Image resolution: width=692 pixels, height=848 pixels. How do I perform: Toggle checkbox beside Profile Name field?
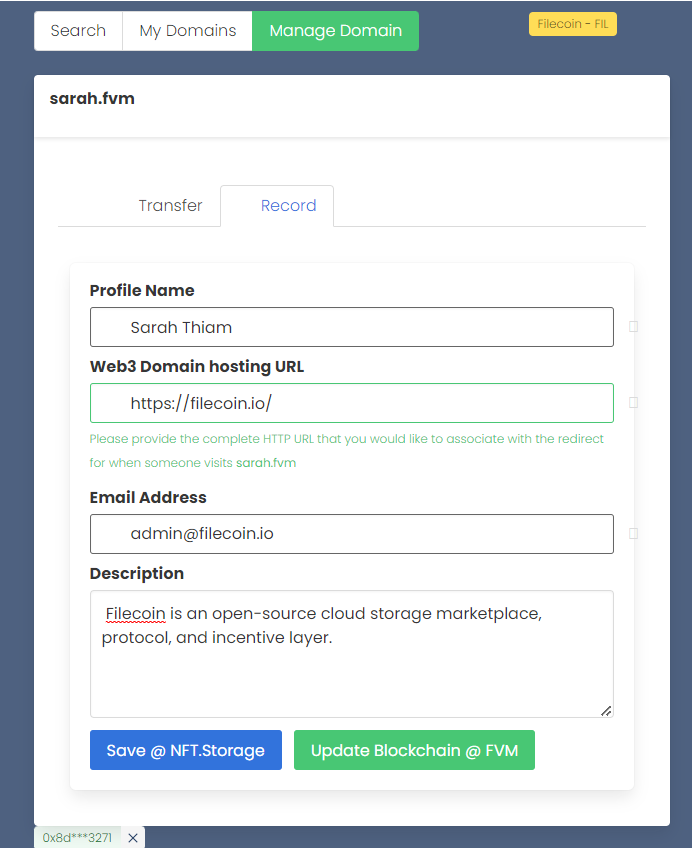634,327
